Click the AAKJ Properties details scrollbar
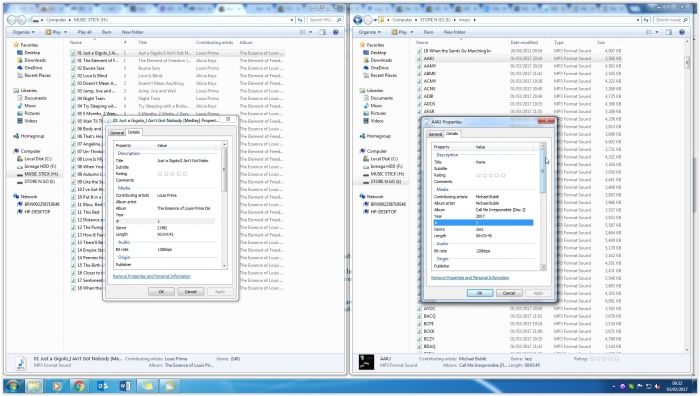Screen dimensions: 700x396 [543, 206]
